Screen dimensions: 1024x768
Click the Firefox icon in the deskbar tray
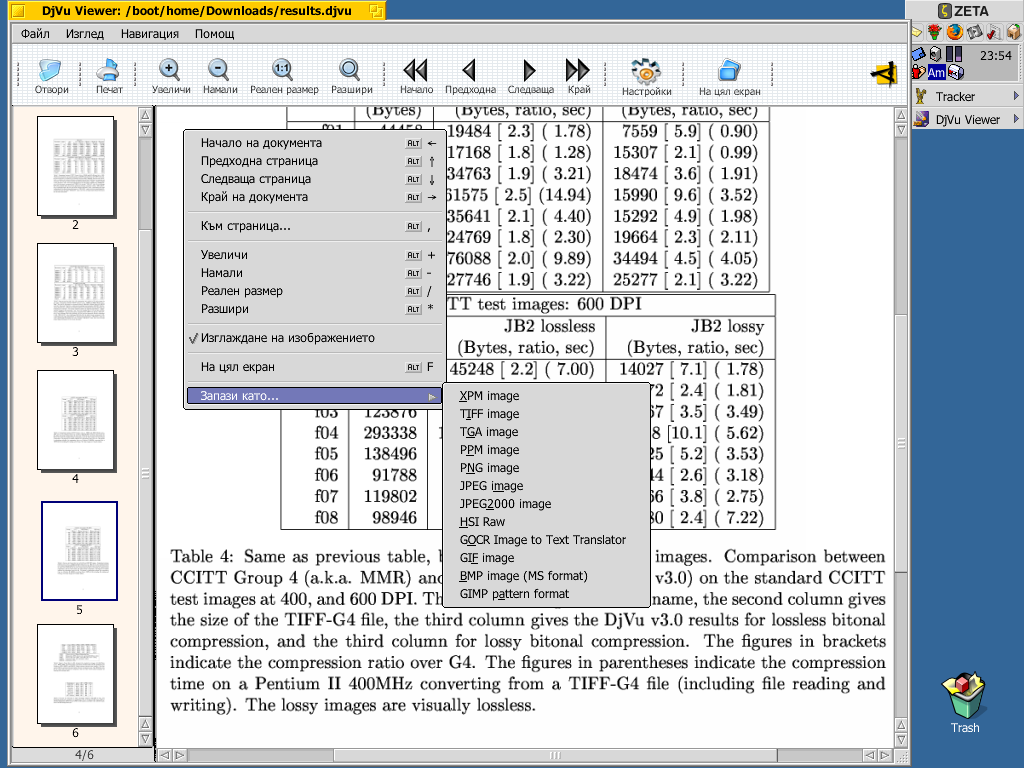(x=954, y=31)
